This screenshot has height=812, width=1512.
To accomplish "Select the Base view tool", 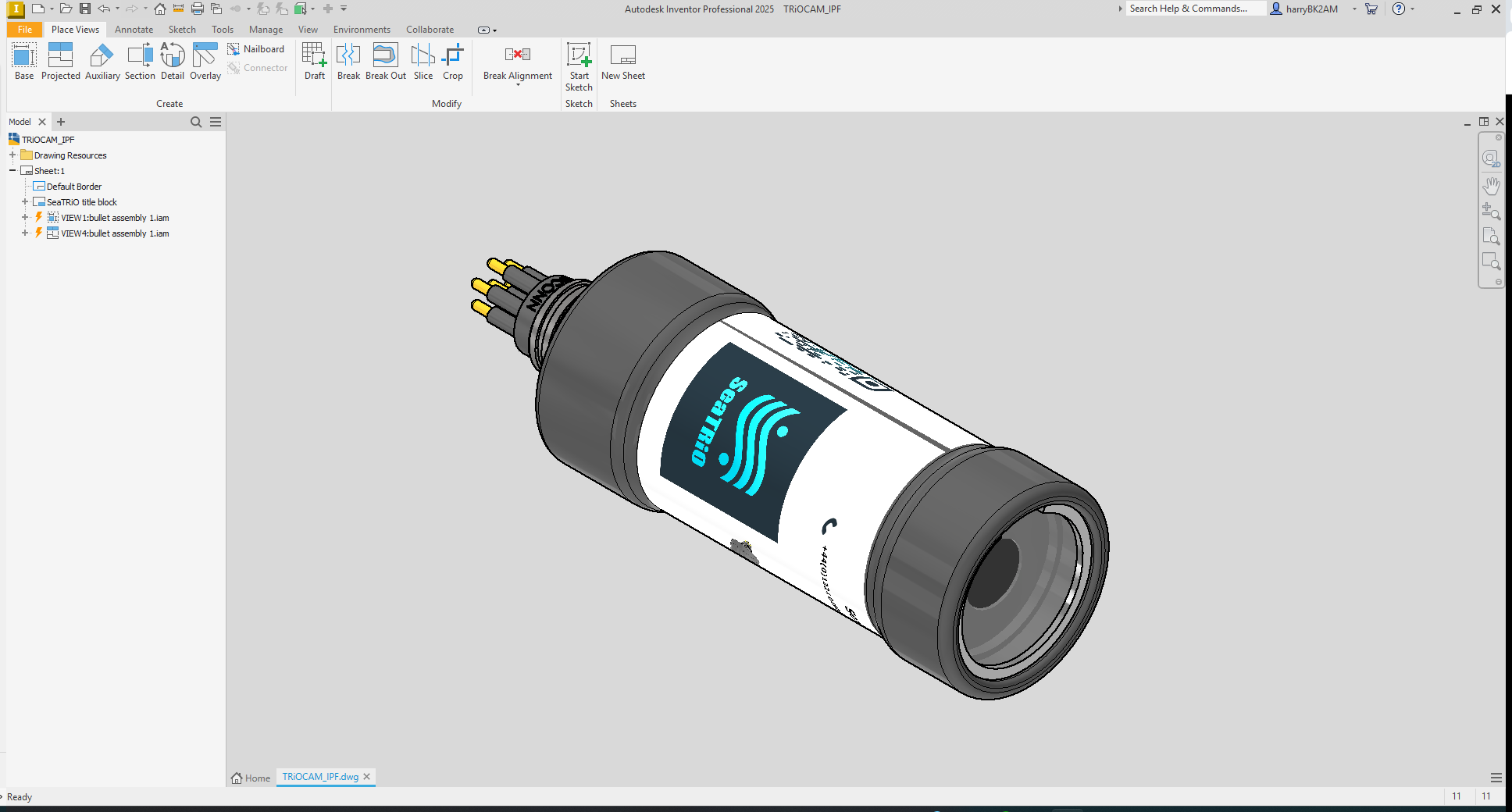I will click(24, 62).
